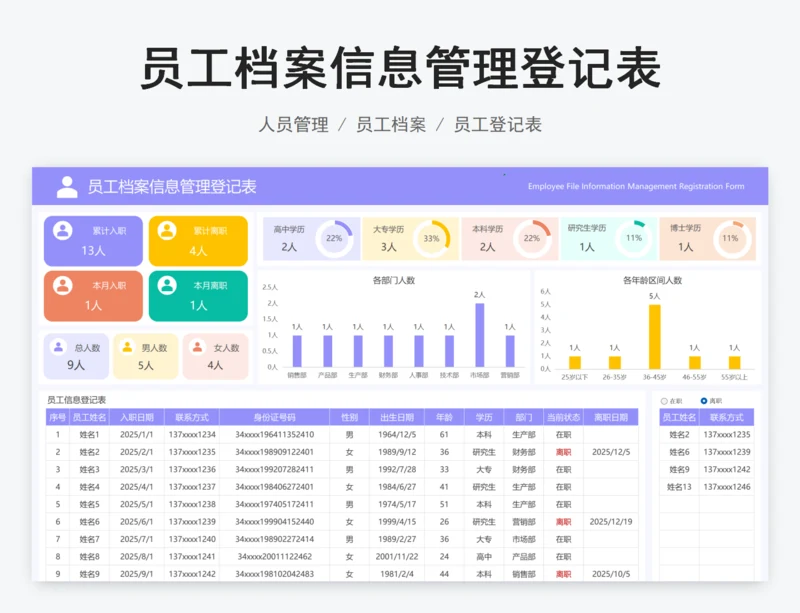
Task: Click the person icon beside 女人数
Action: [x=196, y=347]
